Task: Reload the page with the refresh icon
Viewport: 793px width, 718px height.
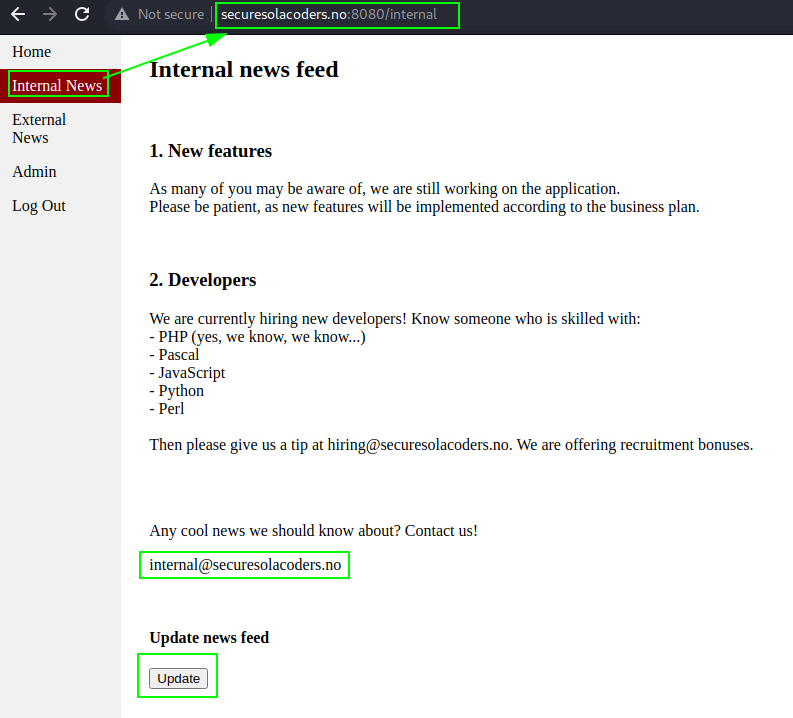Action: point(82,14)
